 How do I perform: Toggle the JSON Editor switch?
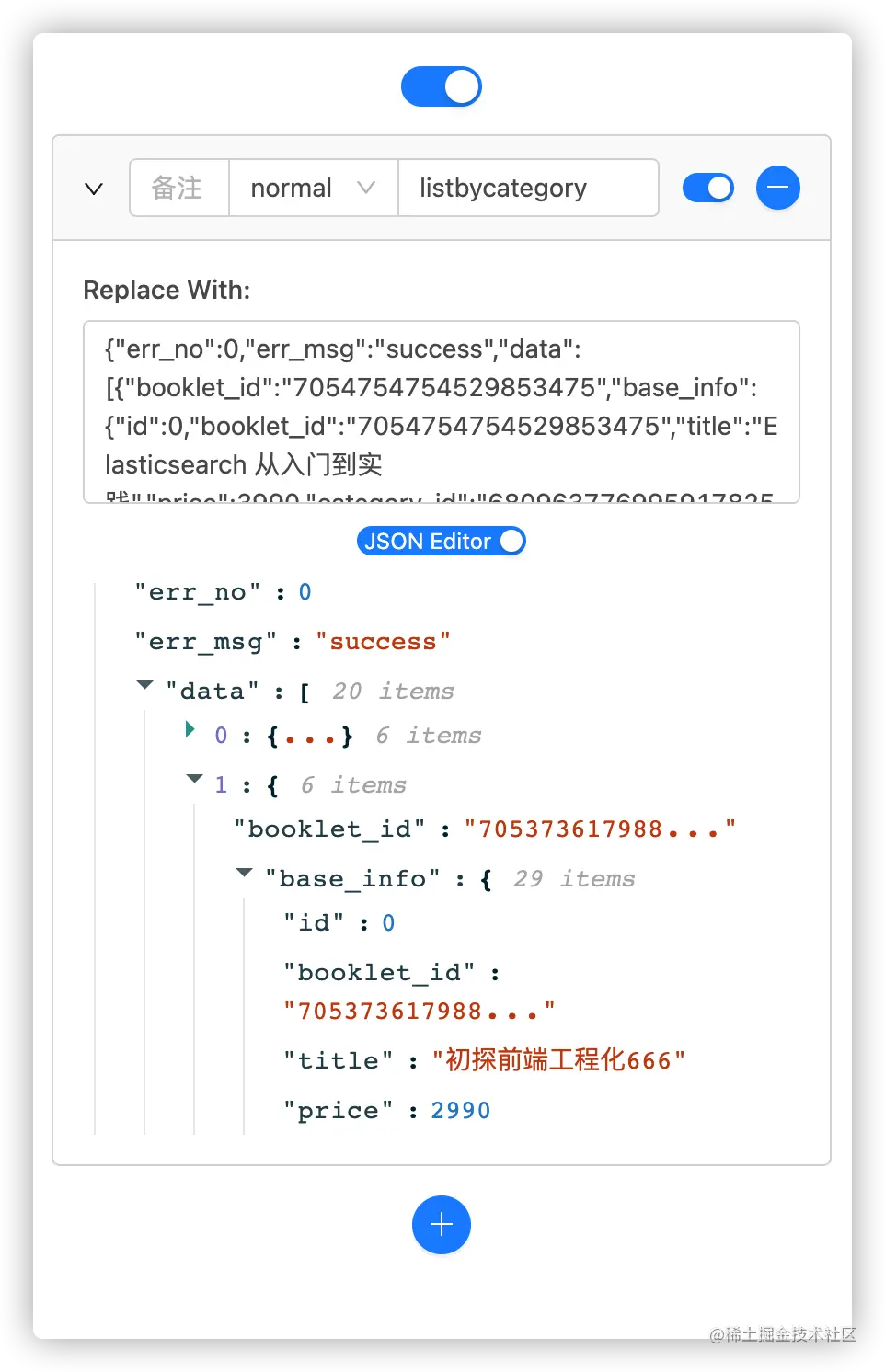(x=442, y=541)
